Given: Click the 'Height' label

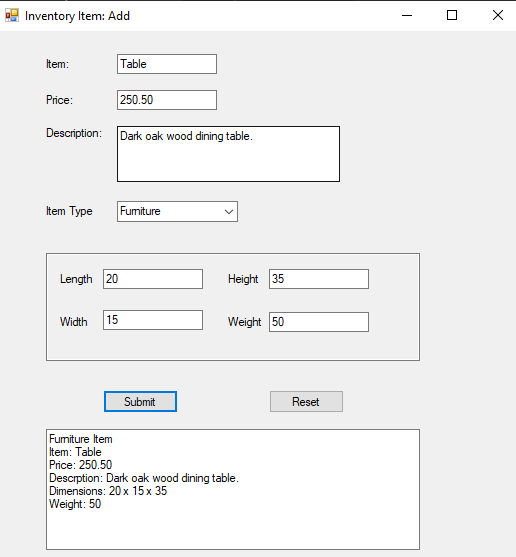Looking at the screenshot, I should click(243, 279).
